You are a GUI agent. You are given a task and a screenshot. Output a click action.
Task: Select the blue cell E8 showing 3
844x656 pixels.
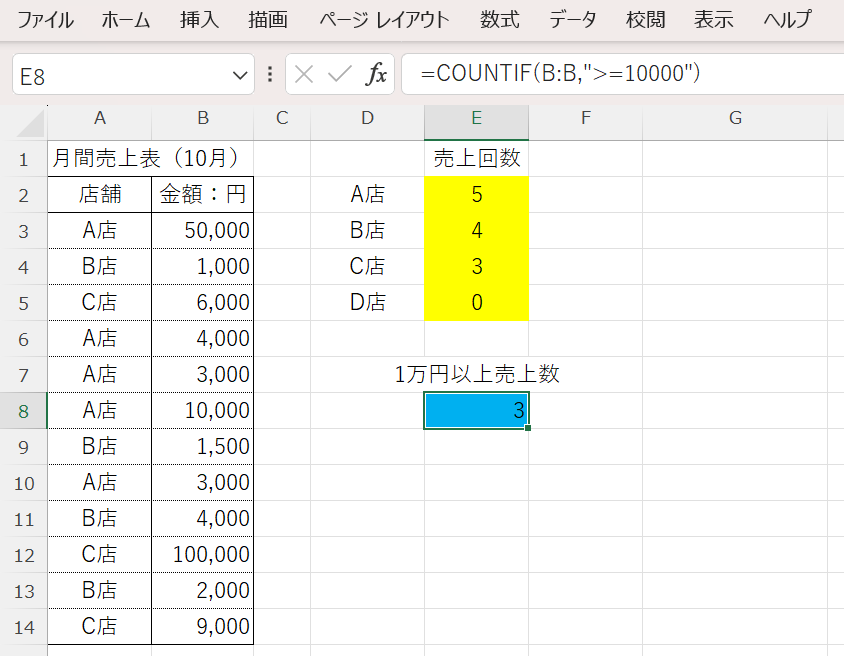point(476,410)
